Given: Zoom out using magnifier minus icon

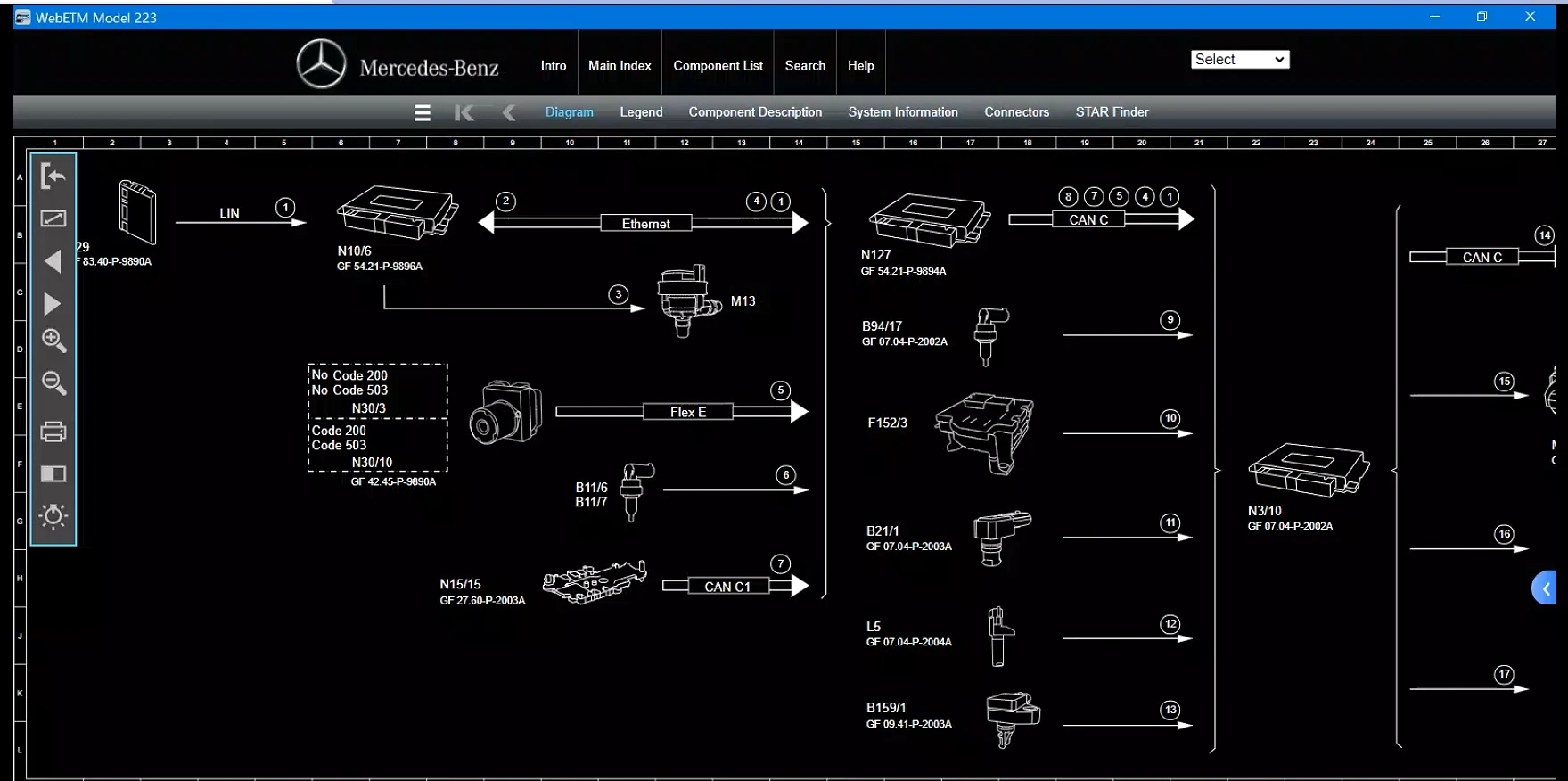Looking at the screenshot, I should (53, 383).
